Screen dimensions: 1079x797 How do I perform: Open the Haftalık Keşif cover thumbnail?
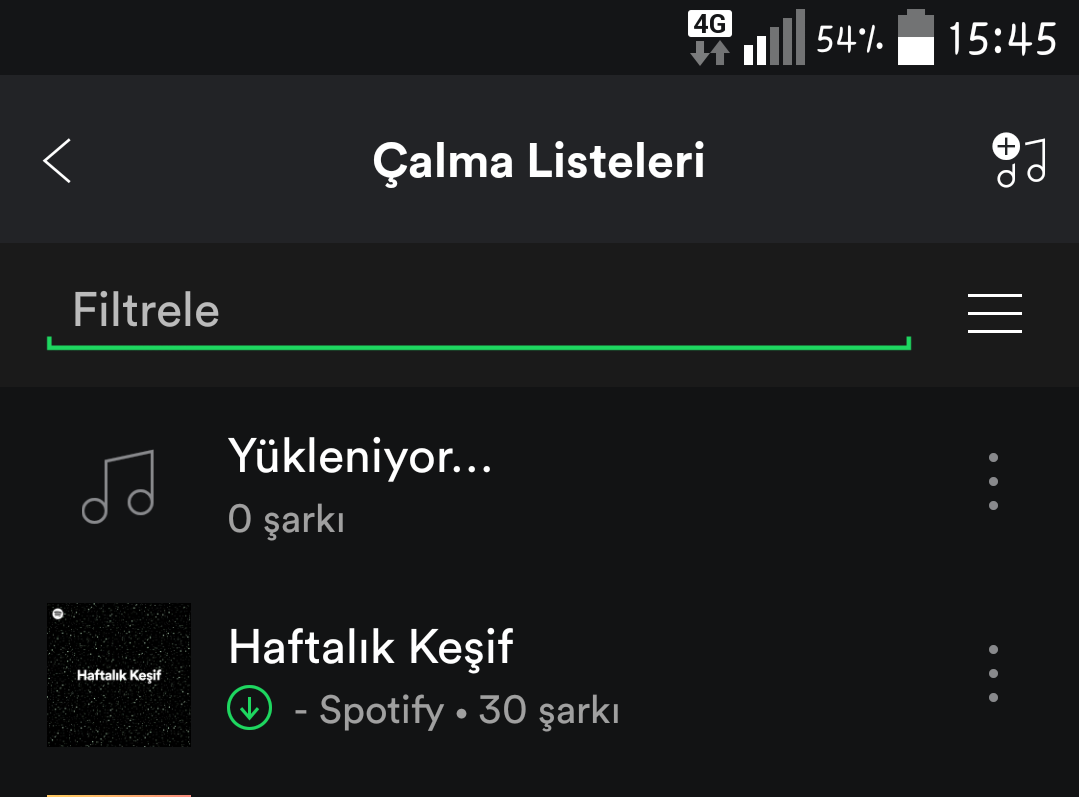[x=118, y=675]
